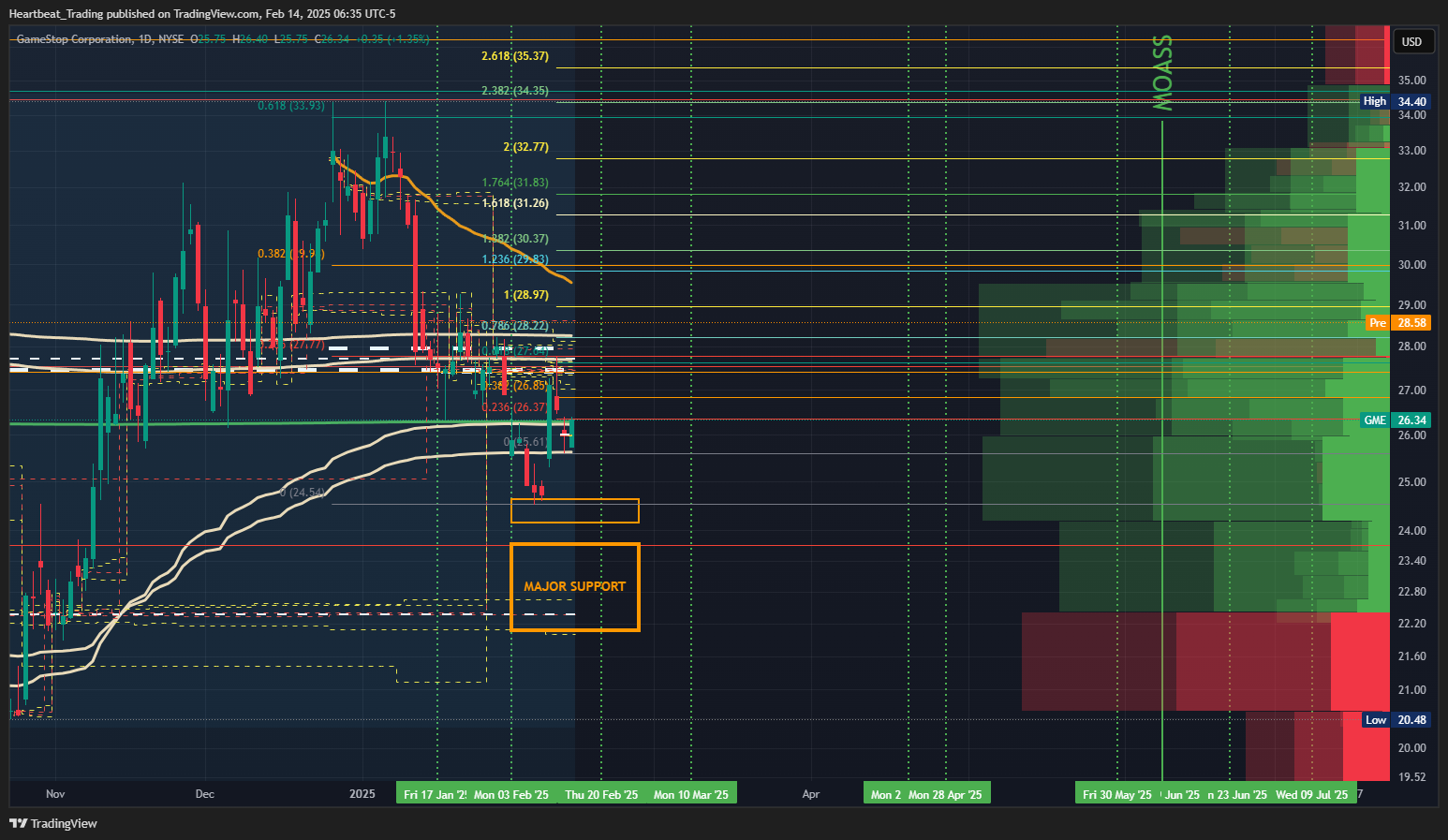
Task: Click the vertical MOASS annotation text
Action: 1161,73
